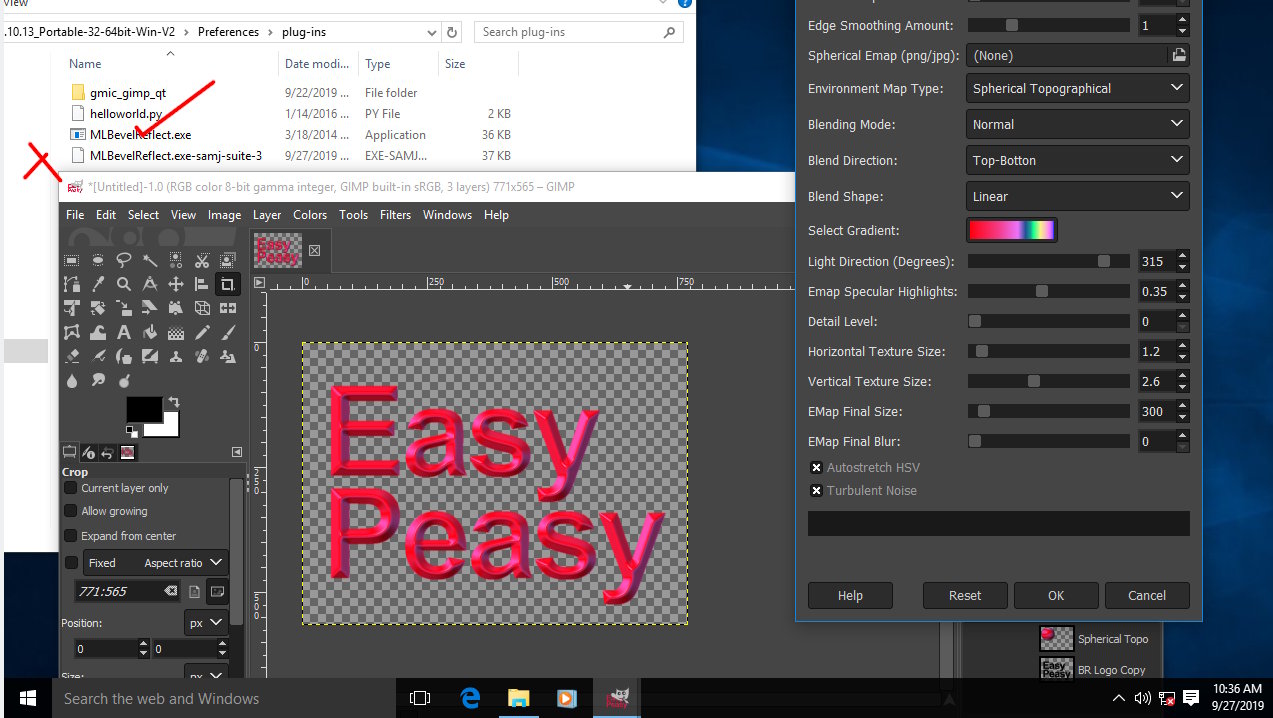Select the Ellipse Select tool
The image size is (1273, 718).
pos(98,260)
